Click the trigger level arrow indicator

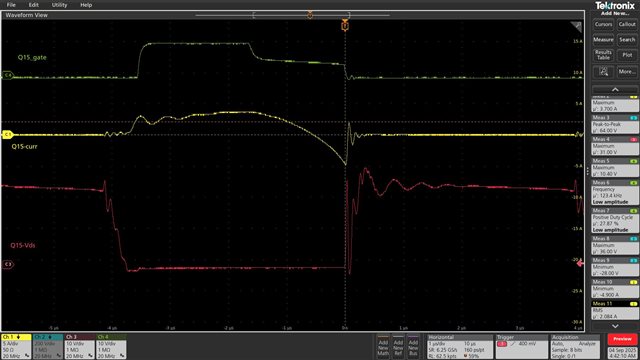[x=580, y=264]
